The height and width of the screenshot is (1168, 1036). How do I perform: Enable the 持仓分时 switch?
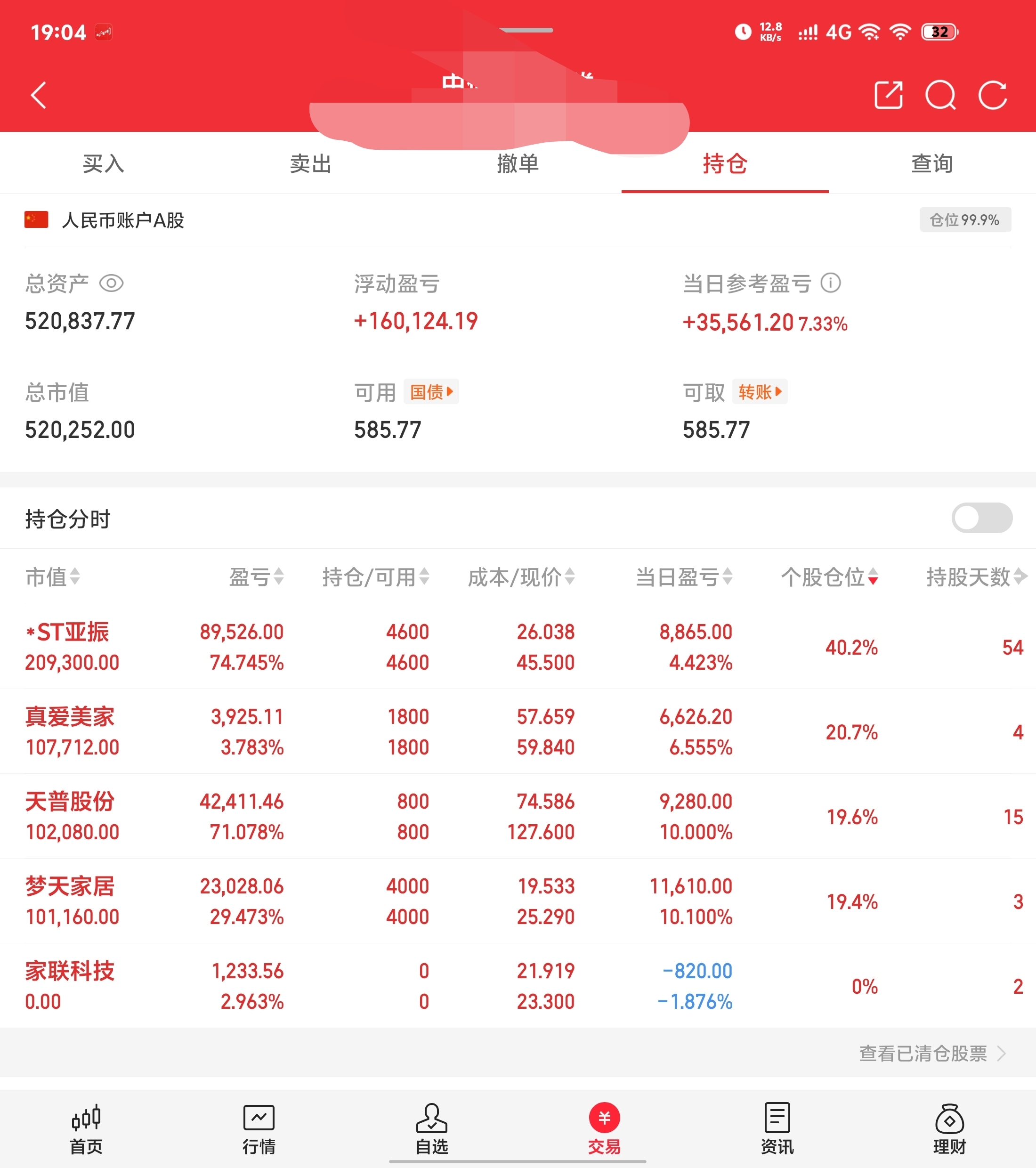981,518
